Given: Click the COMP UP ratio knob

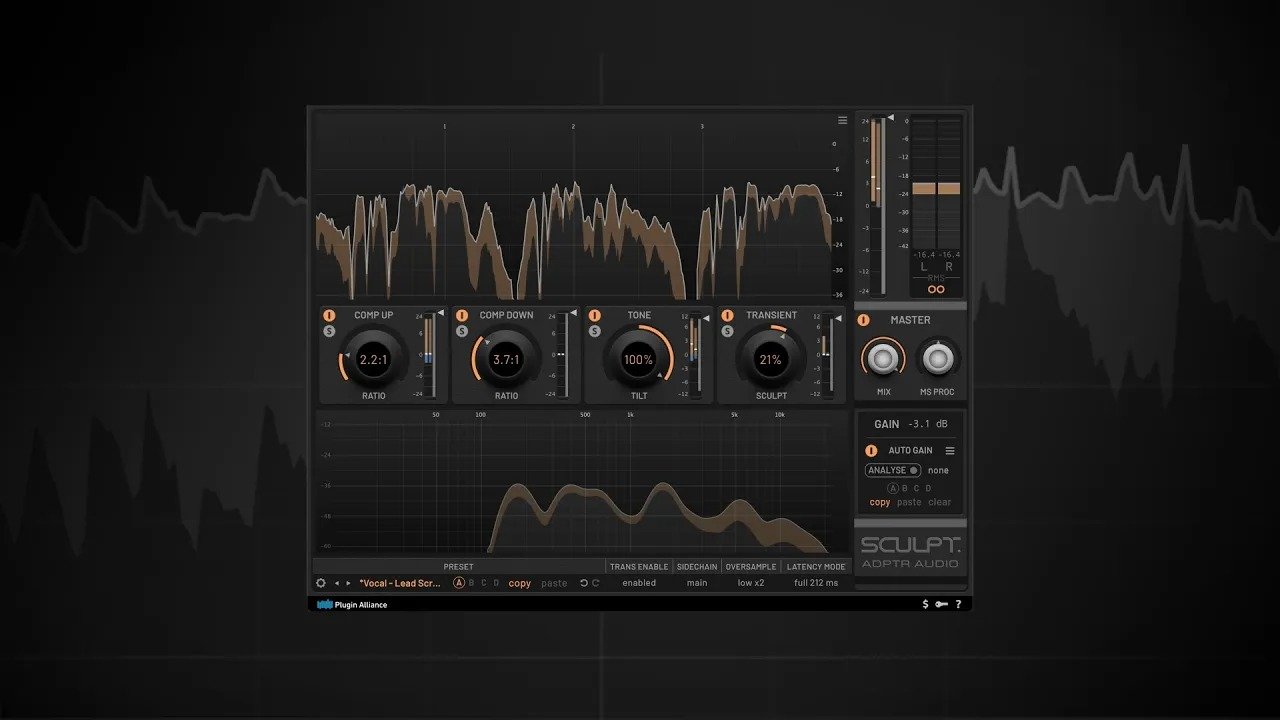Looking at the screenshot, I should pos(373,360).
